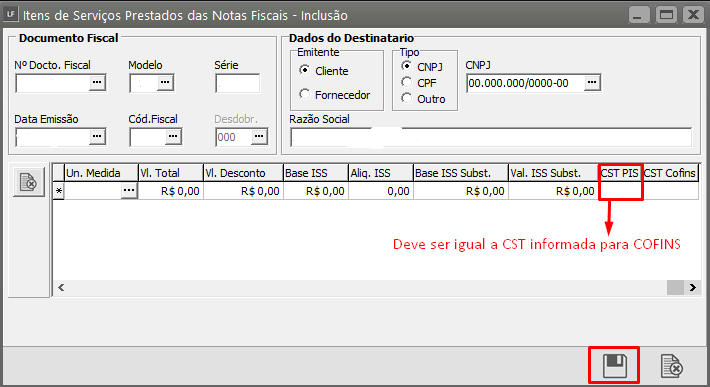This screenshot has height=387, width=710.
Task: Click the delete row icon left of grid
Action: 29,182
